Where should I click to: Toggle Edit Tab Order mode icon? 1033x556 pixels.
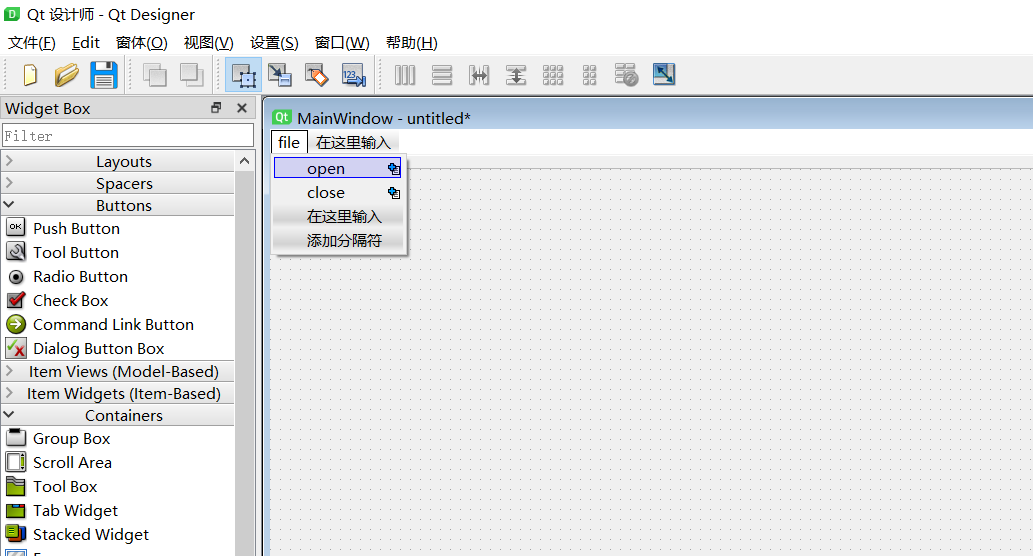tap(354, 75)
